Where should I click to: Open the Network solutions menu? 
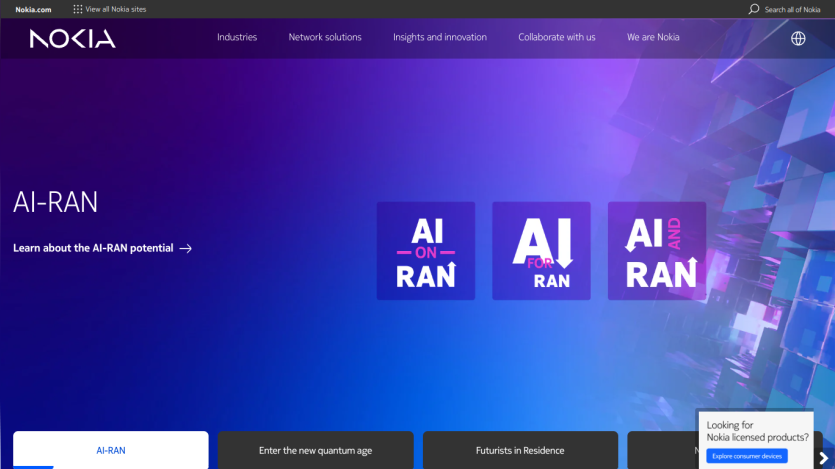click(x=325, y=37)
